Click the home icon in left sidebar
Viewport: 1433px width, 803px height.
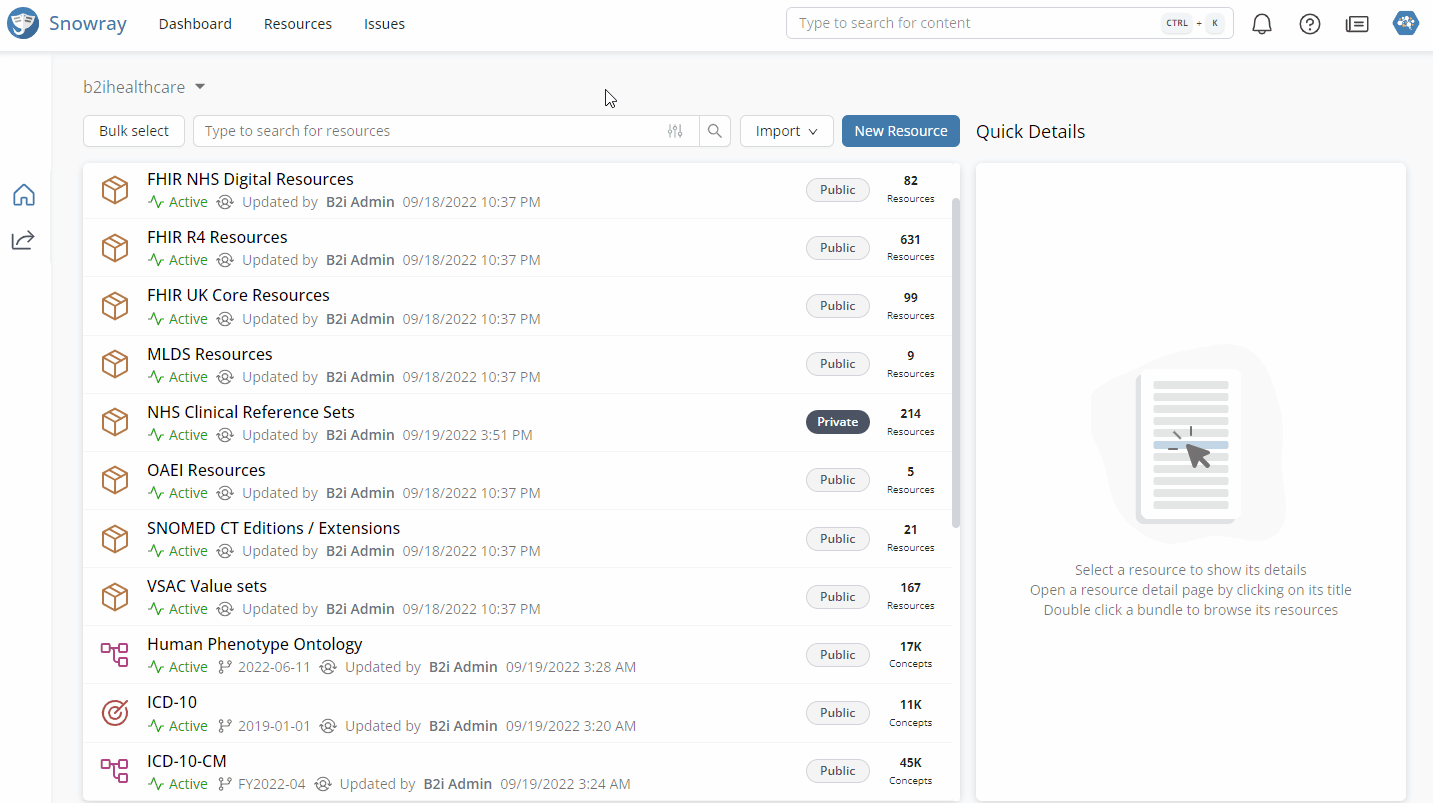click(x=24, y=195)
